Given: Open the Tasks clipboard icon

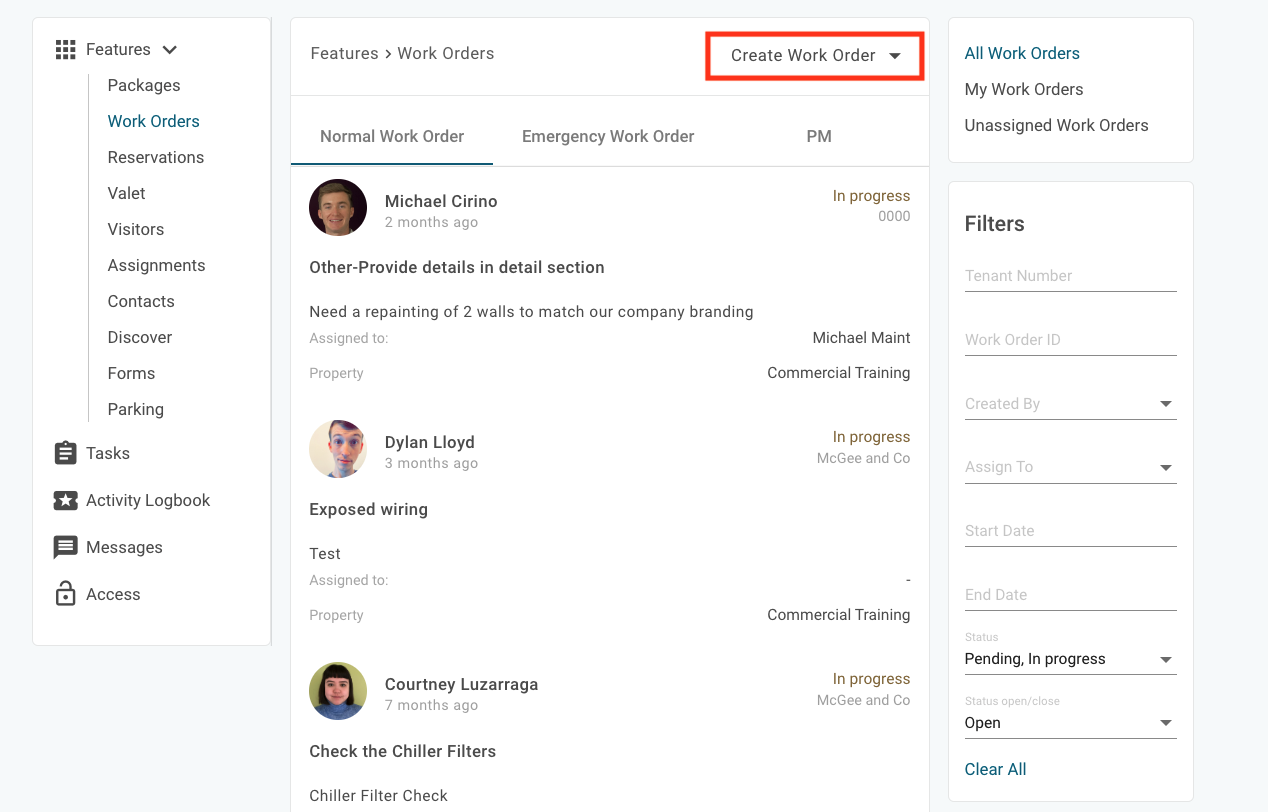Looking at the screenshot, I should click(x=65, y=453).
